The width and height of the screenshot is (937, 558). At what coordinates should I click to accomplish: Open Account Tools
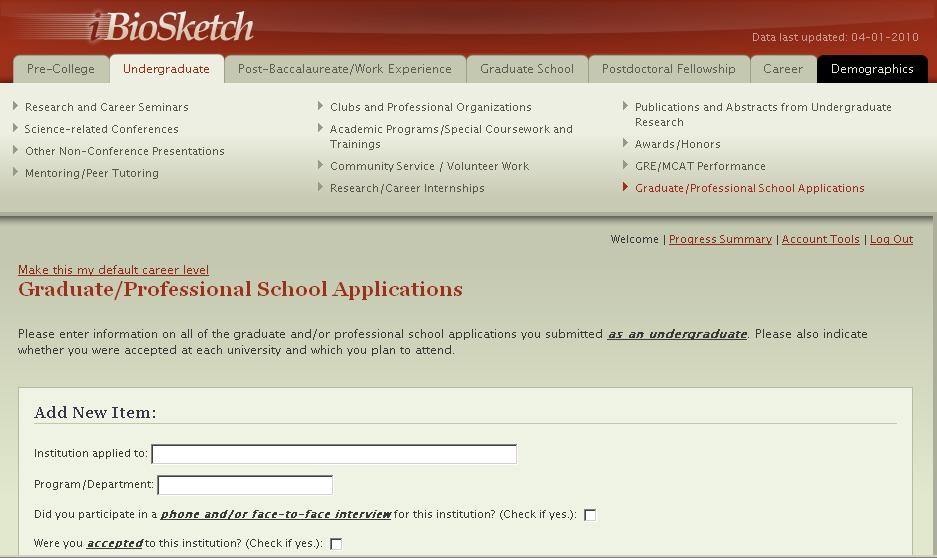pyautogui.click(x=820, y=240)
